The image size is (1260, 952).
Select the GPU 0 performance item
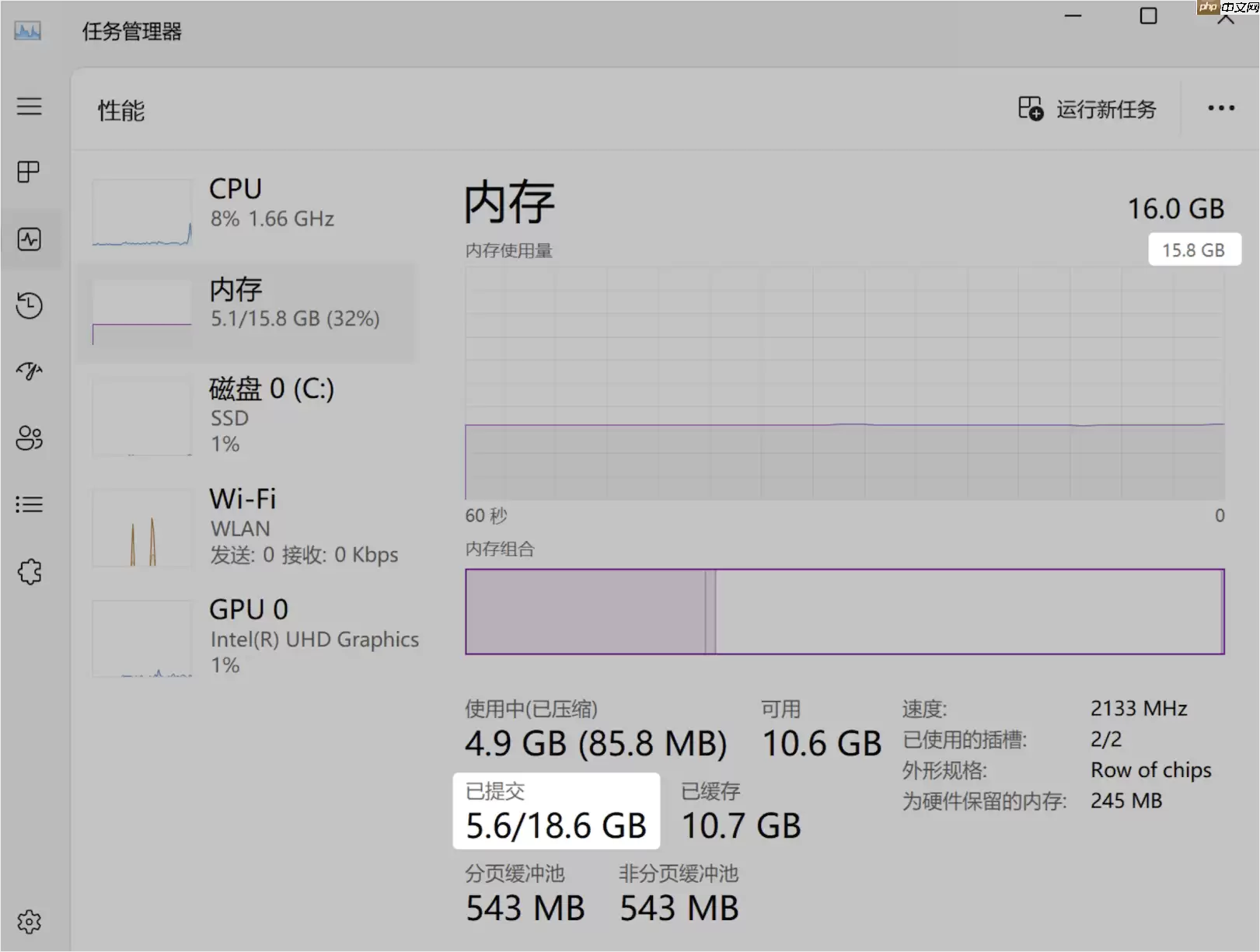click(247, 636)
